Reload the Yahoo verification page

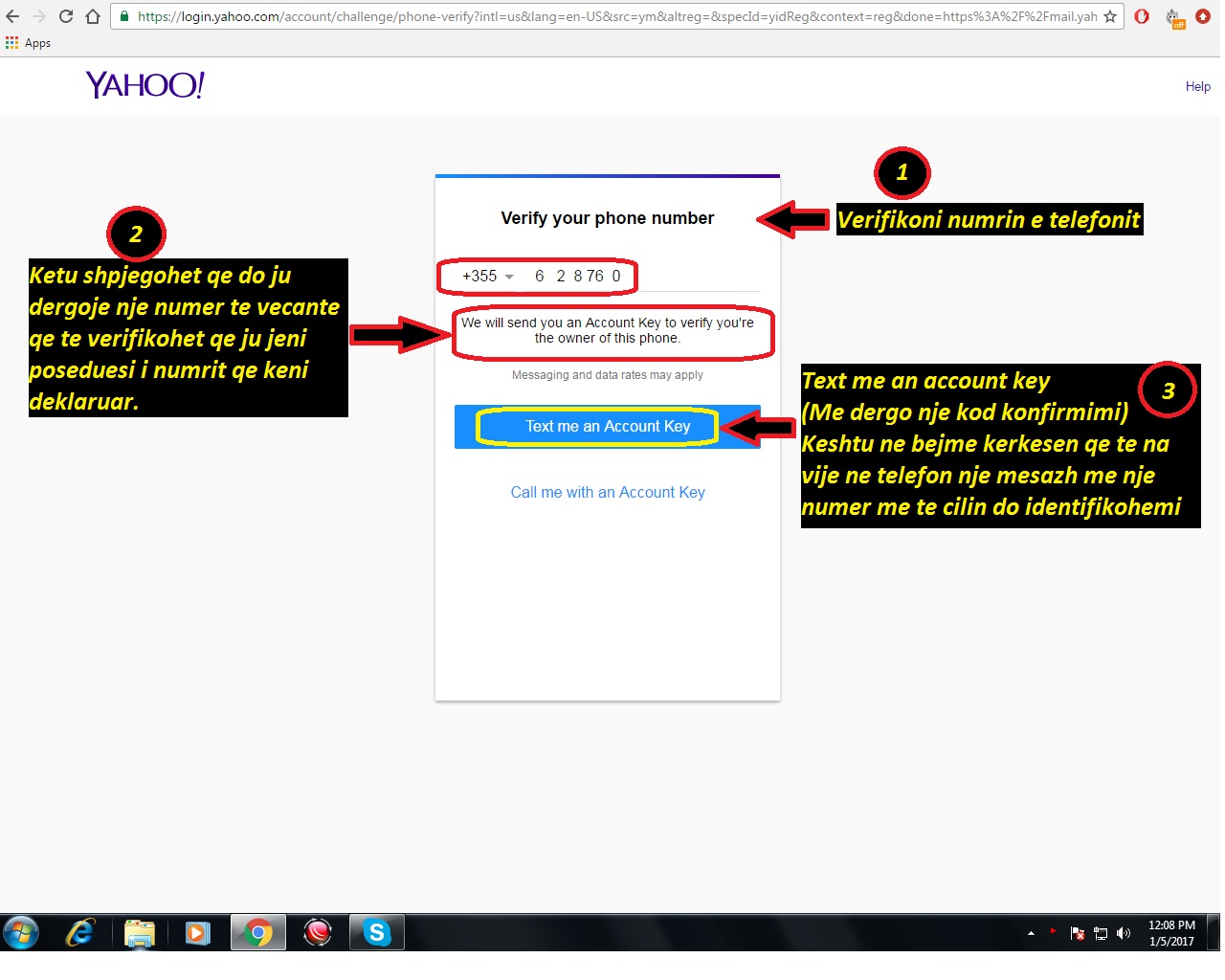(x=66, y=16)
